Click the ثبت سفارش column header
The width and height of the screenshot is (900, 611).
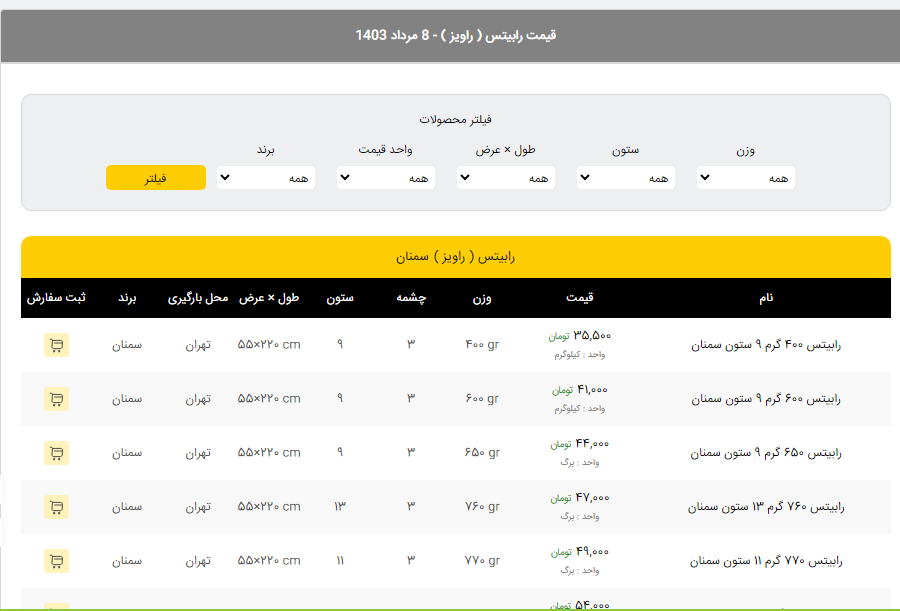point(56,298)
